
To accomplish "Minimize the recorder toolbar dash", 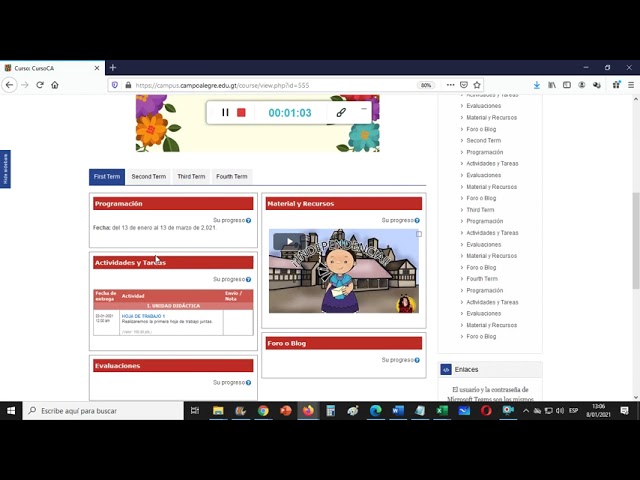I will tap(364, 109).
